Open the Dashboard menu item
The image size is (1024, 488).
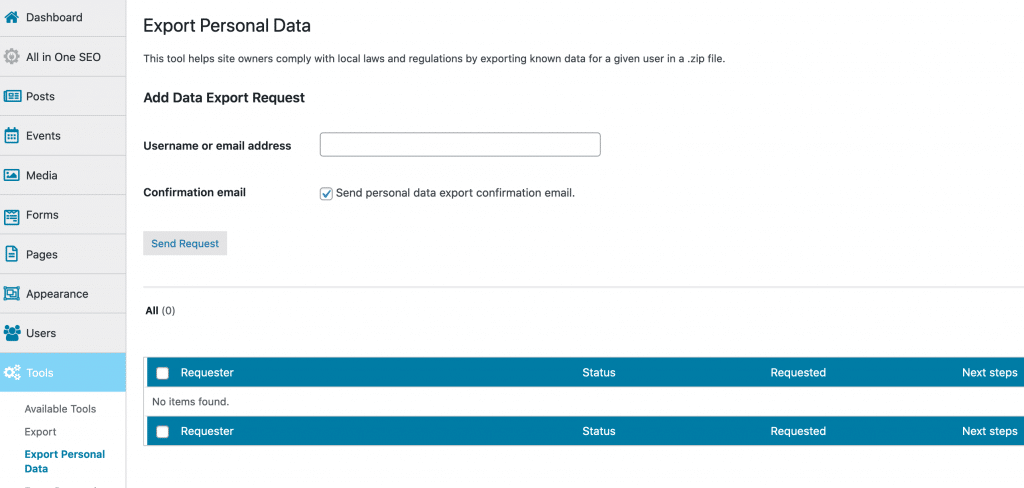tap(63, 18)
